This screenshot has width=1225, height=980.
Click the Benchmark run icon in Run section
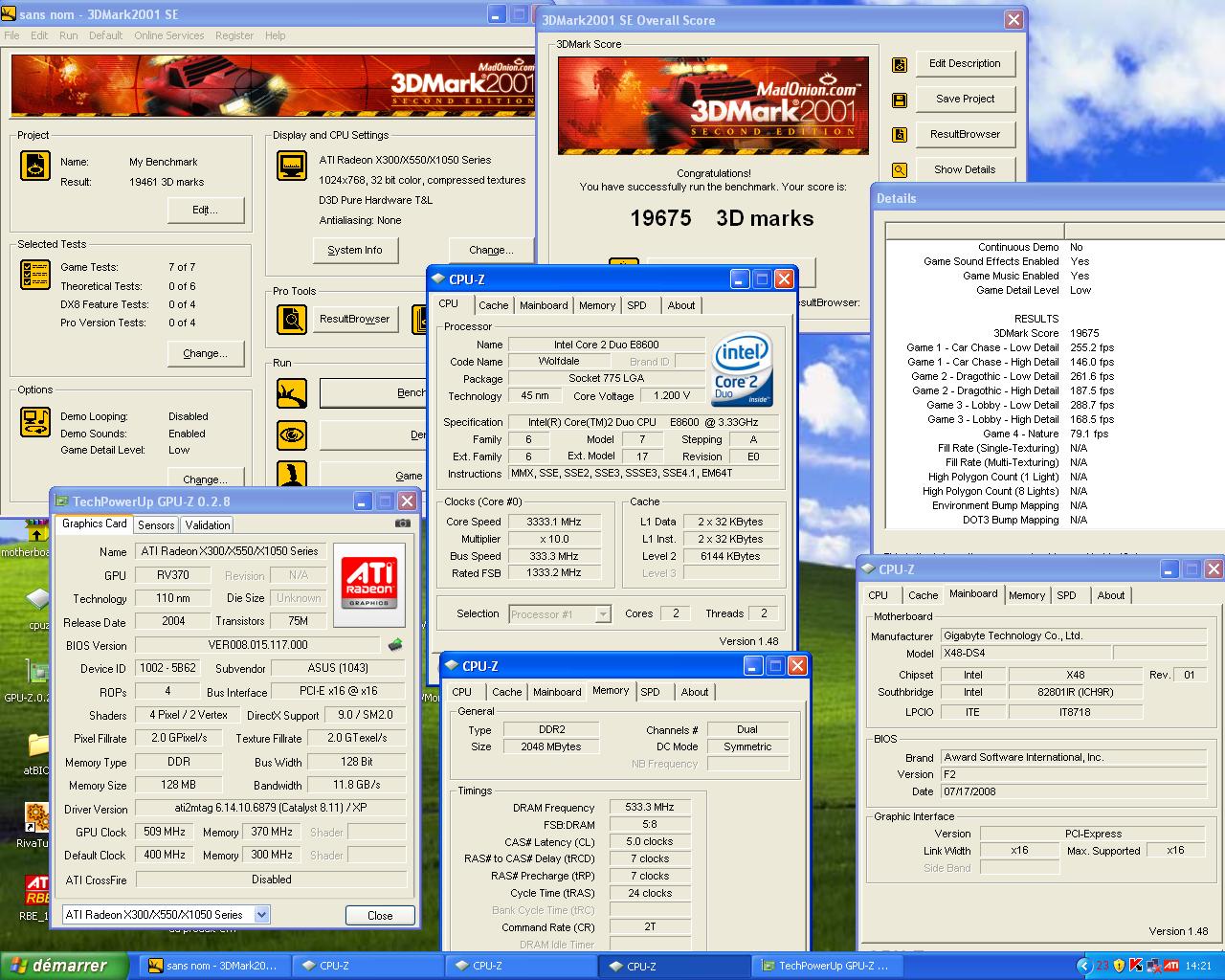pyautogui.click(x=292, y=392)
